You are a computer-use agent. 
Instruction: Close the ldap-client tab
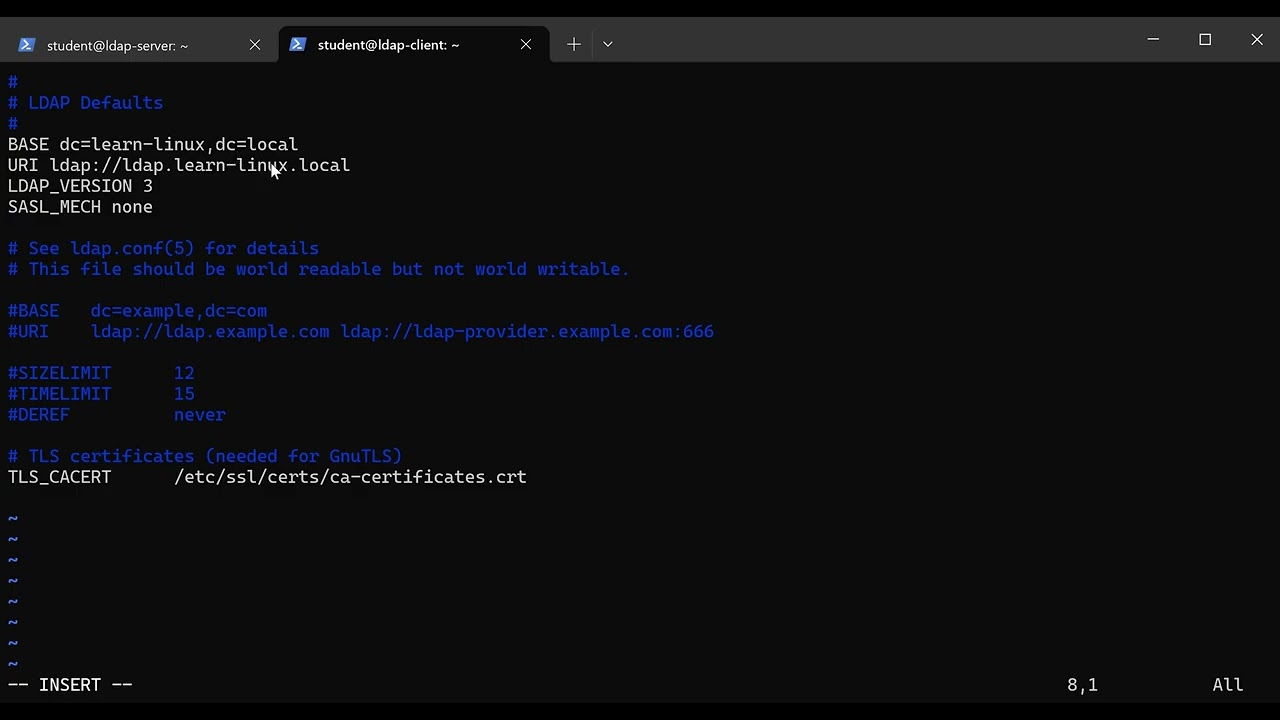coord(526,45)
